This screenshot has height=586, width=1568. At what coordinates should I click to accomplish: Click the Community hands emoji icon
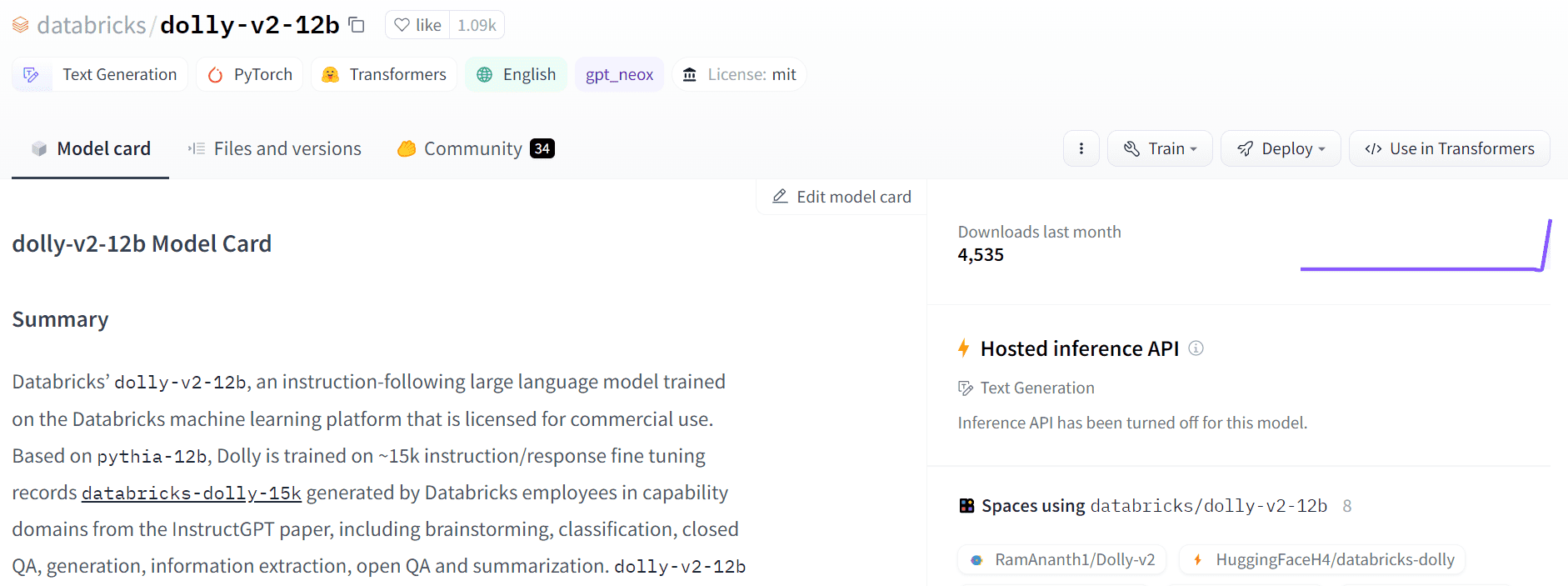click(x=407, y=148)
